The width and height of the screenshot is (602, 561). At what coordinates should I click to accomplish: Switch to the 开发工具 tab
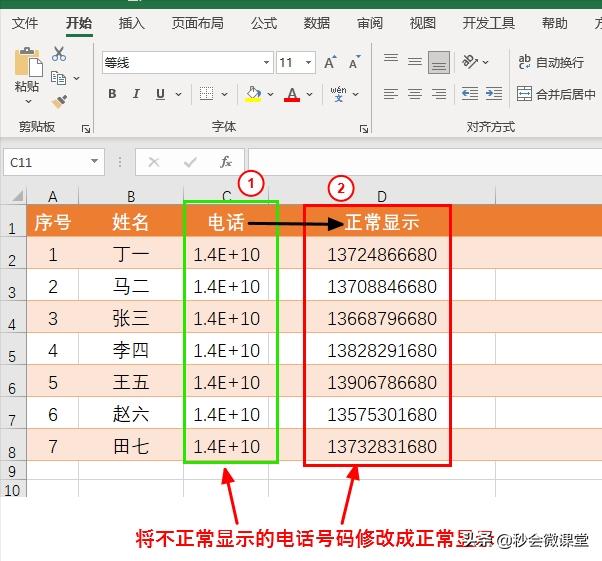[489, 23]
